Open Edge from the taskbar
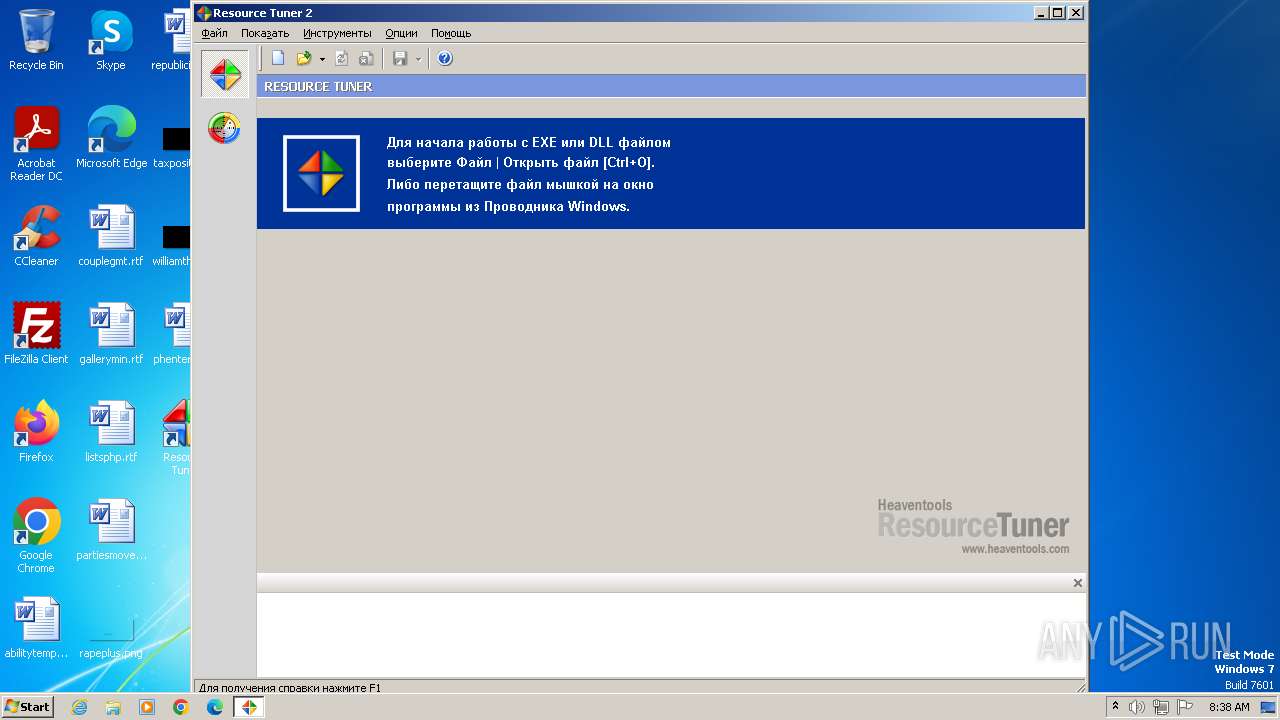Image resolution: width=1280 pixels, height=720 pixels. point(215,707)
